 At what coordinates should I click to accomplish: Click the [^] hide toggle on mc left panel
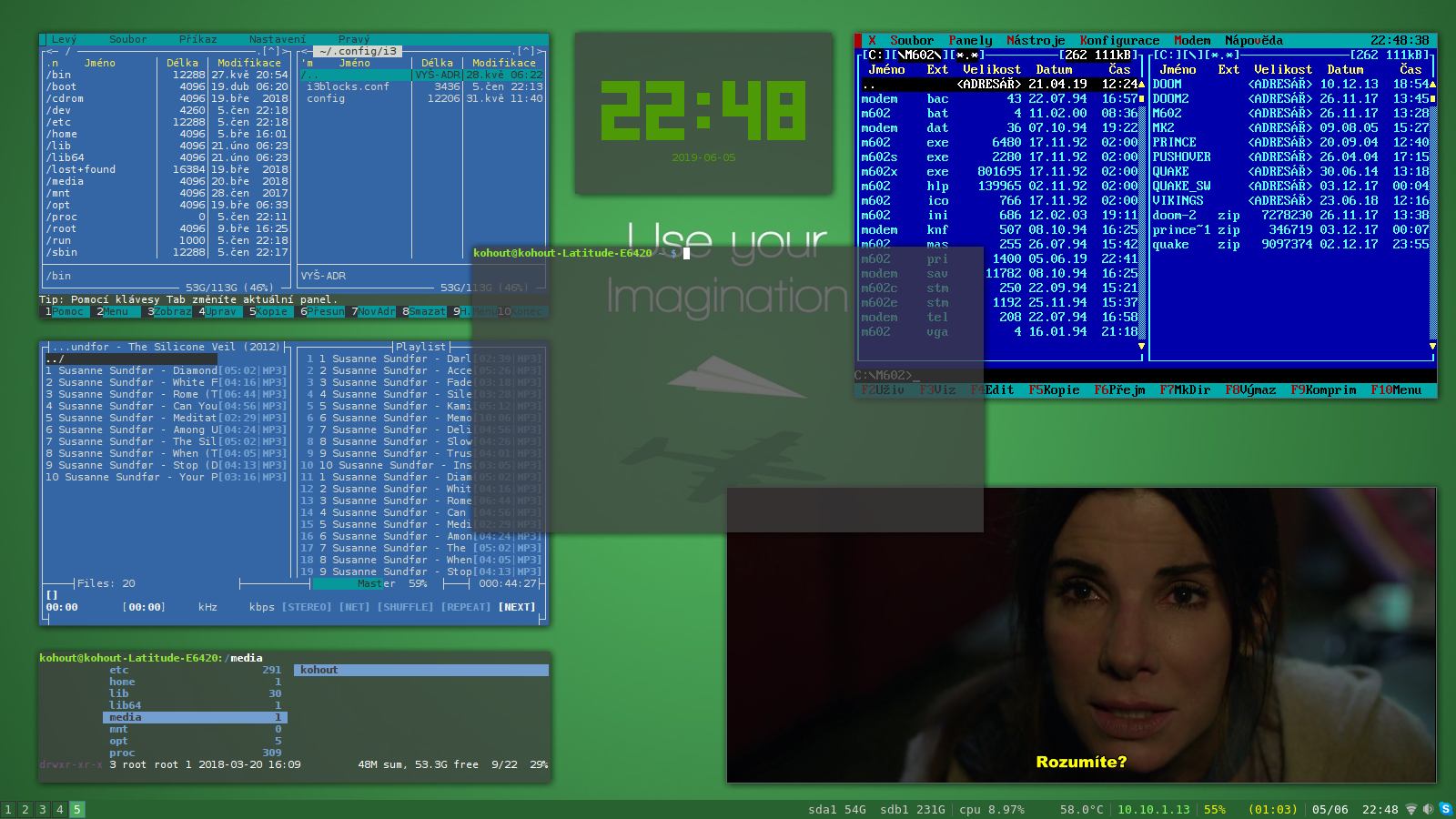[x=271, y=51]
